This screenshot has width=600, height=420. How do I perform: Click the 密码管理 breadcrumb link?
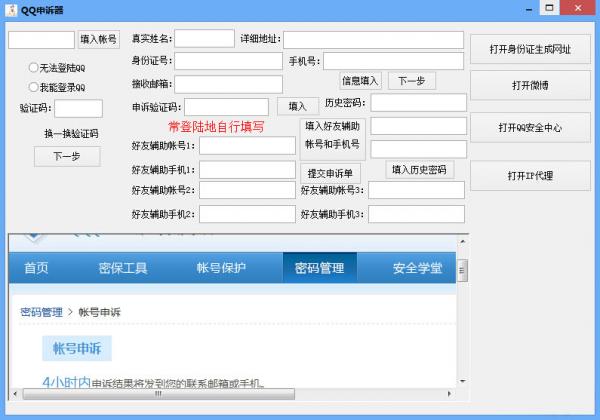(x=41, y=312)
